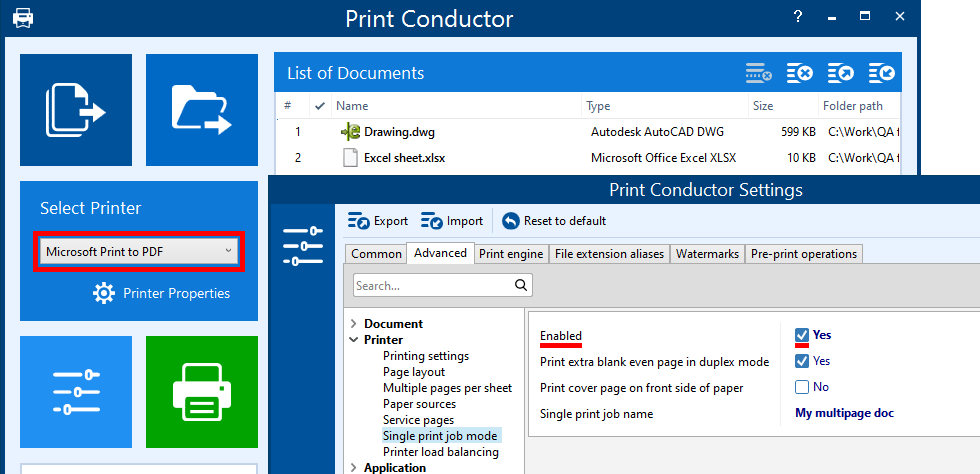Click the search magnifier icon

[x=521, y=286]
